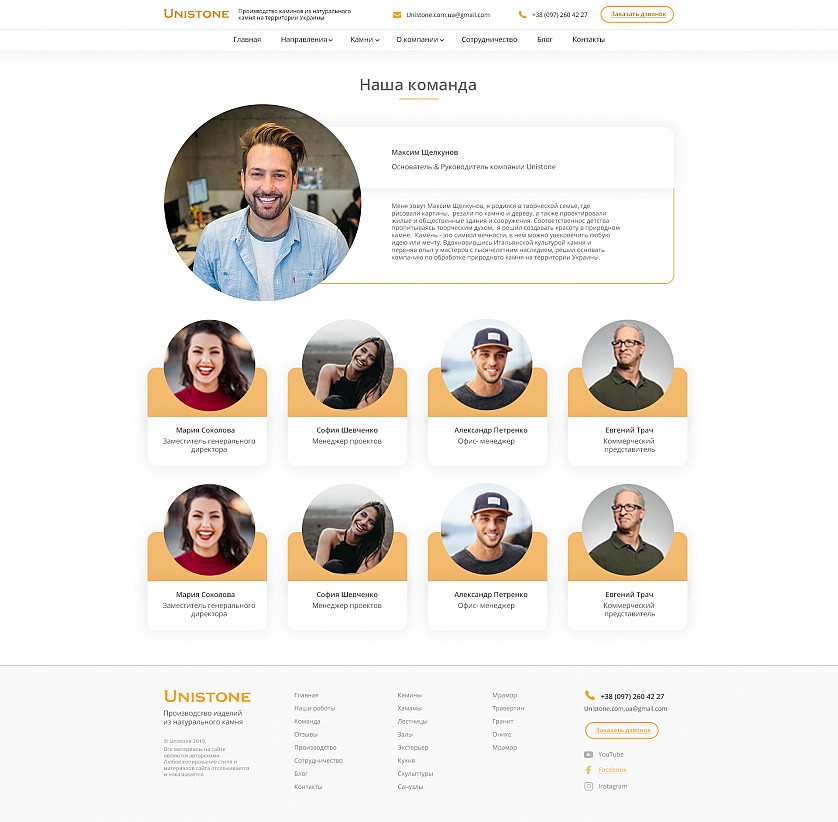Click the Наша команда page heading
This screenshot has height=822, width=838.
click(418, 85)
